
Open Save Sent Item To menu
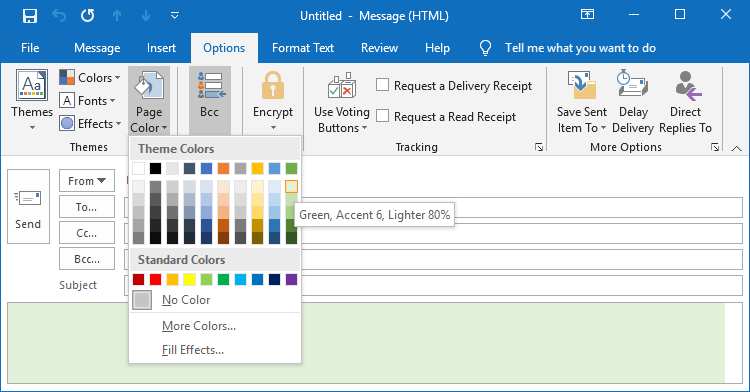(x=582, y=102)
